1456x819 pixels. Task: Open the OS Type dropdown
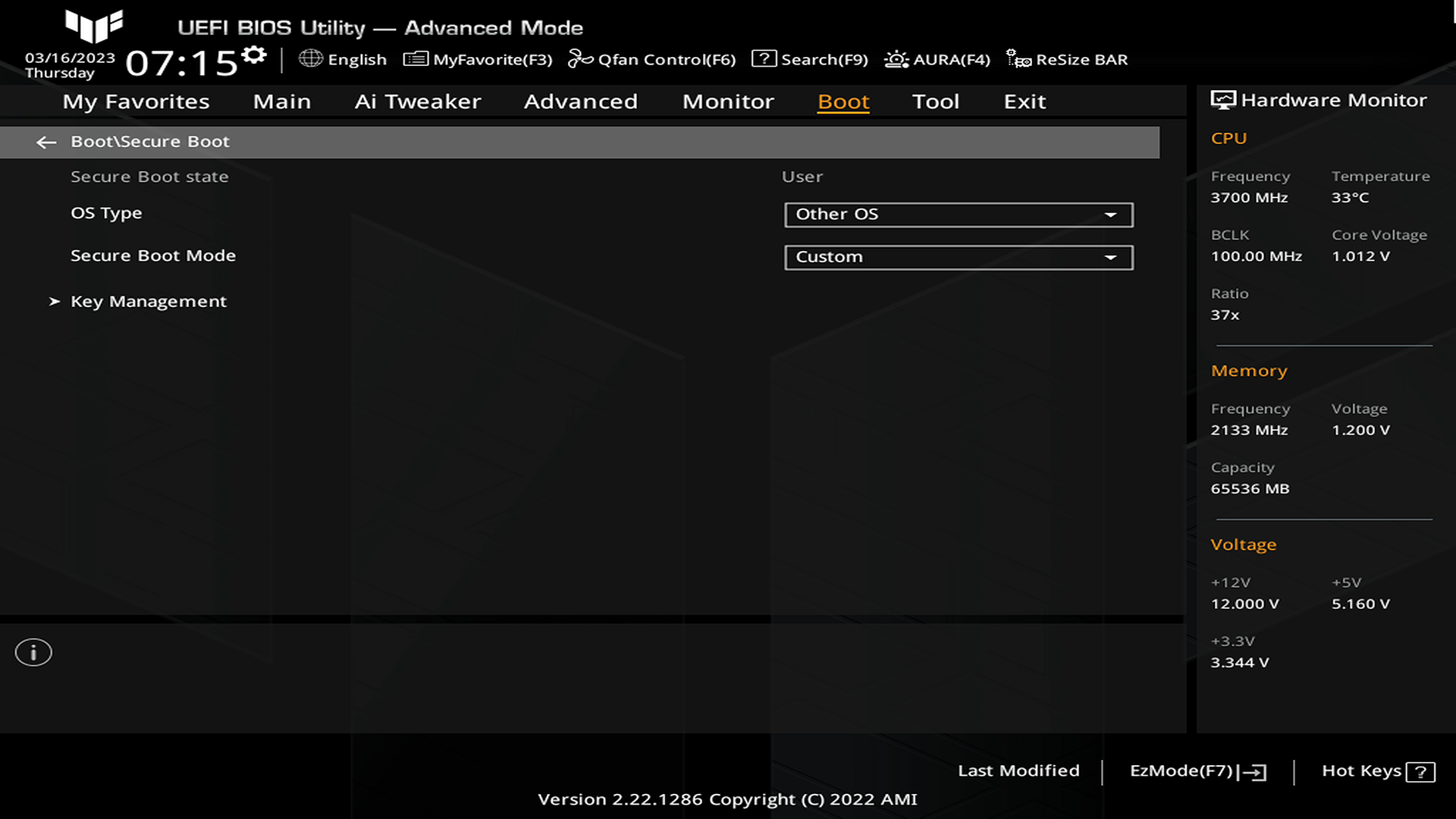tap(959, 215)
